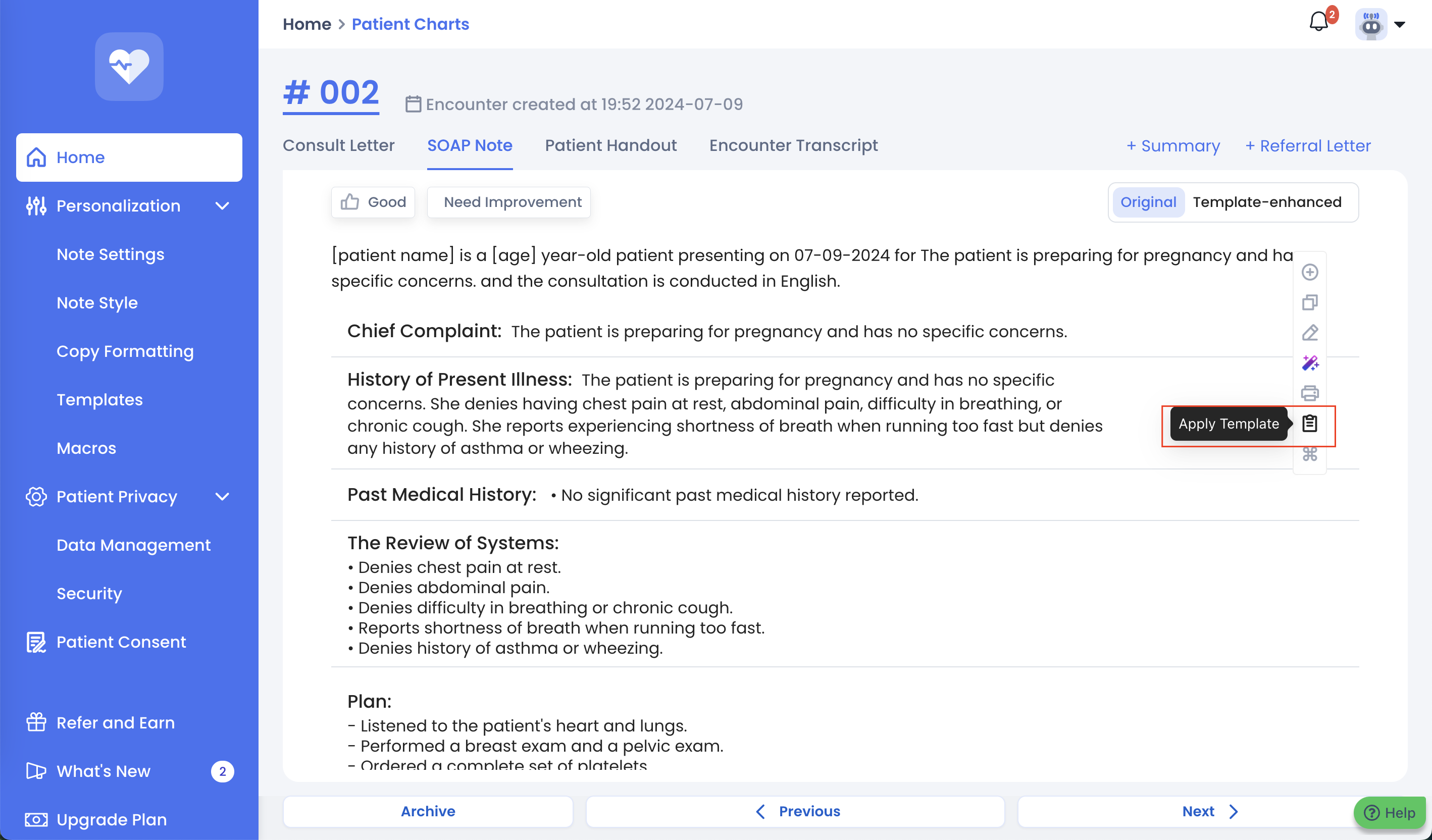Open the Encounter Transcript tab
The width and height of the screenshot is (1432, 840).
(793, 145)
